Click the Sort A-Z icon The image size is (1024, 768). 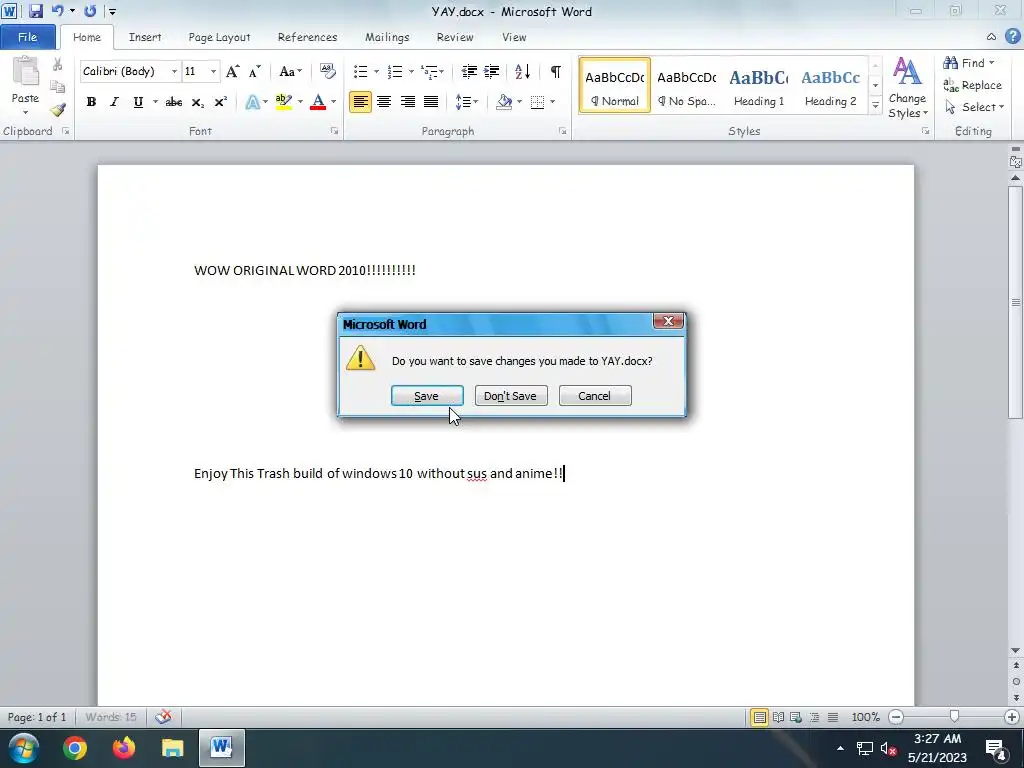click(x=522, y=71)
